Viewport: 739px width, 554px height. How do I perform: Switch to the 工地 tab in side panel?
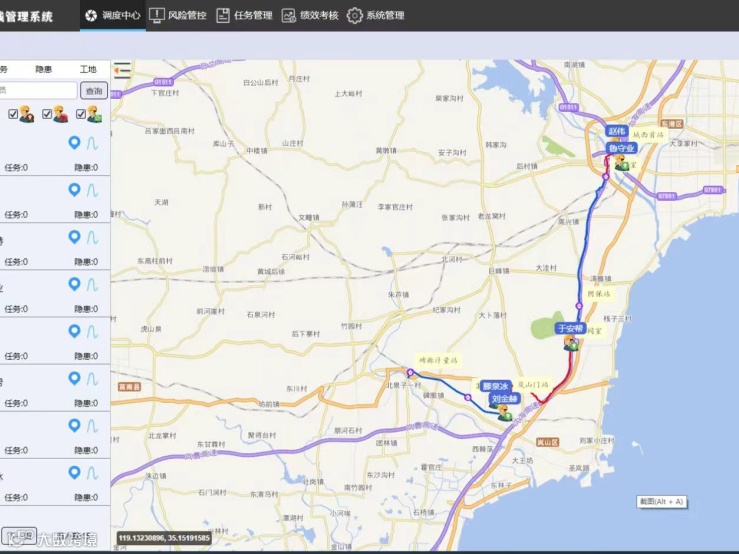(88, 69)
